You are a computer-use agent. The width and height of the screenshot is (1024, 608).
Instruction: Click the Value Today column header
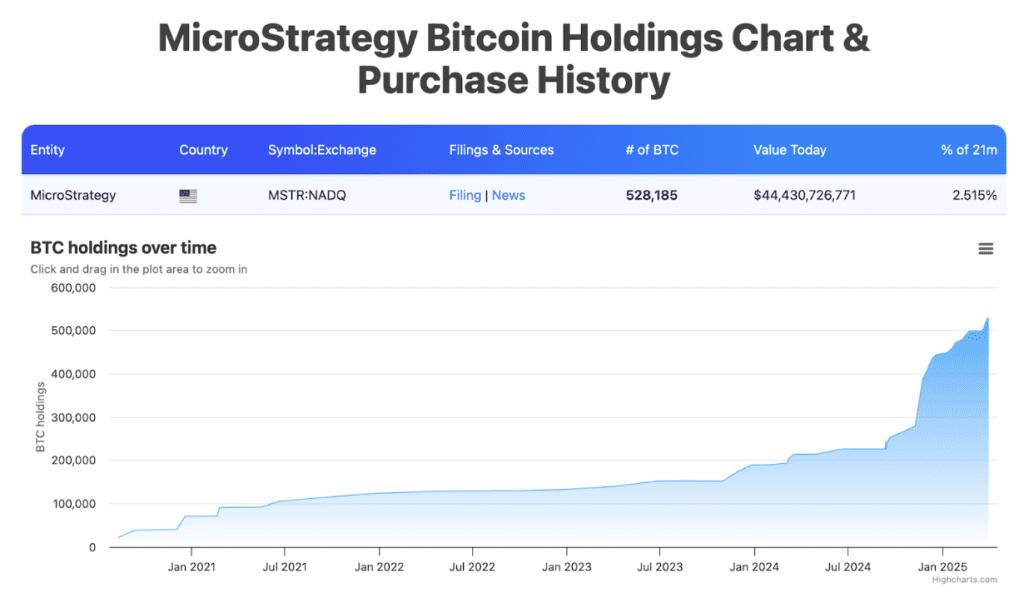coord(790,150)
